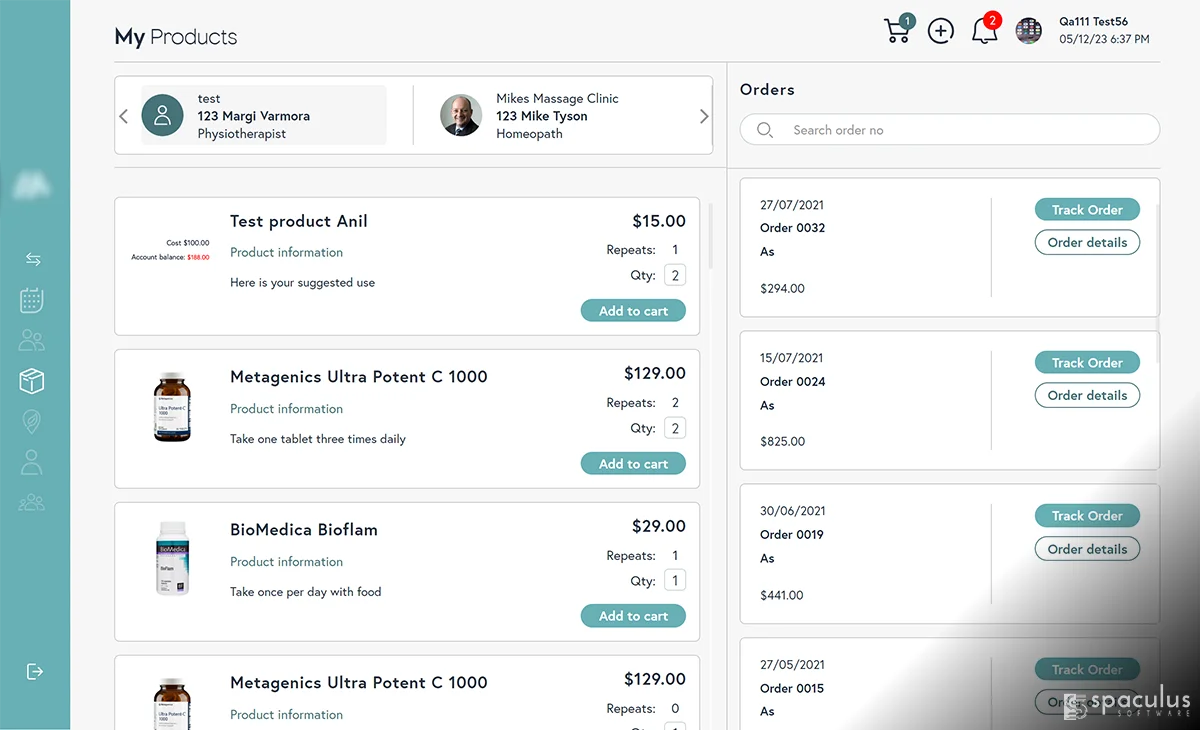The height and width of the screenshot is (730, 1200).
Task: Click the $825.00 order total
Action: 782,441
